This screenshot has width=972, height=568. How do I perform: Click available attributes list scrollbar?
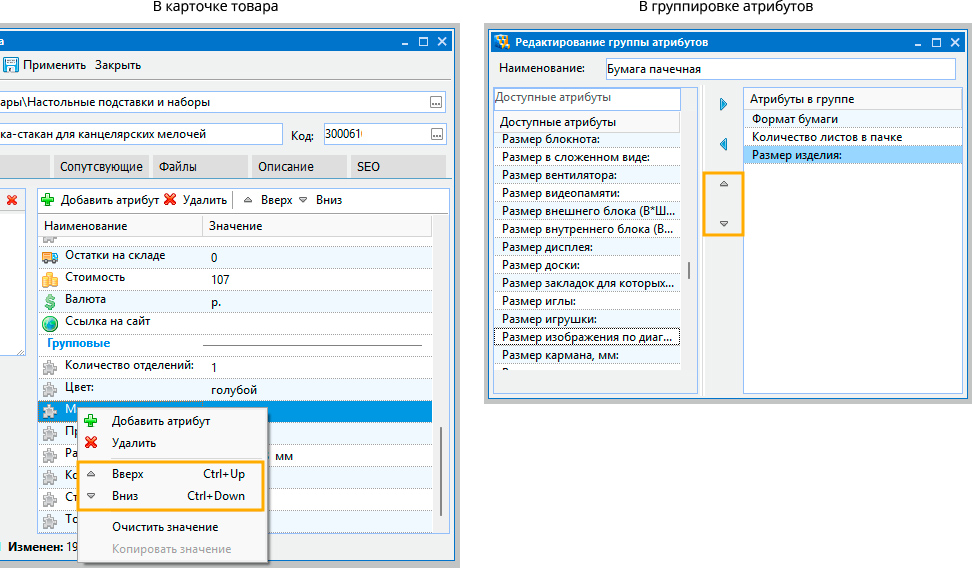(x=689, y=269)
